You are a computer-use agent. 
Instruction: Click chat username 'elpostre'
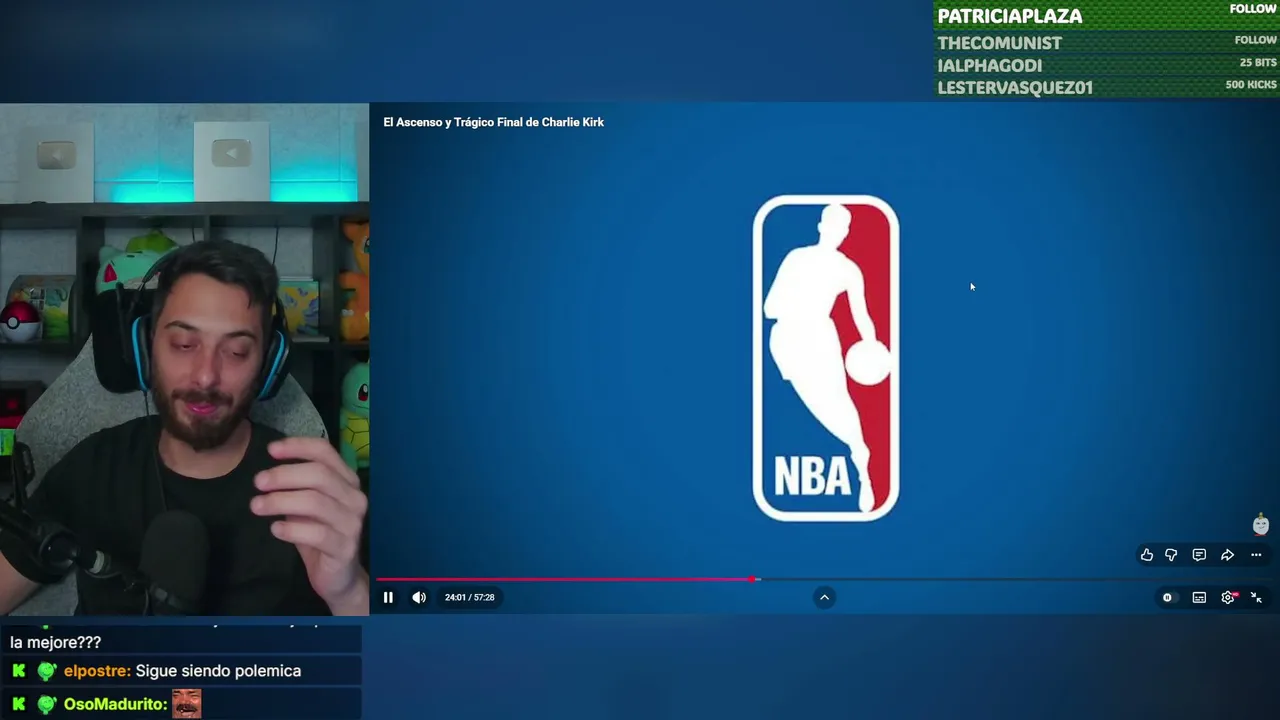[x=97, y=671]
